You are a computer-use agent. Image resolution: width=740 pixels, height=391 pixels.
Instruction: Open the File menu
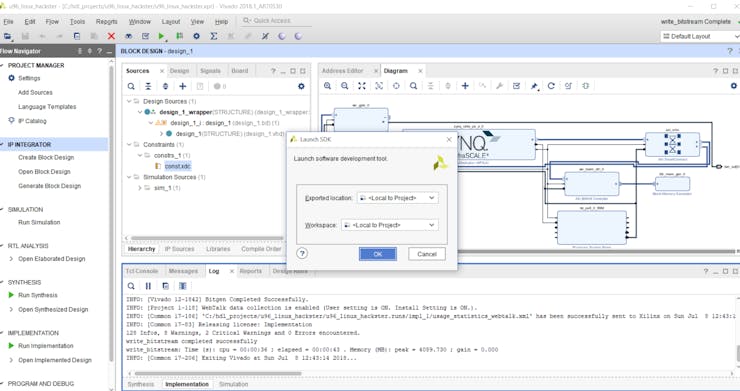click(8, 21)
